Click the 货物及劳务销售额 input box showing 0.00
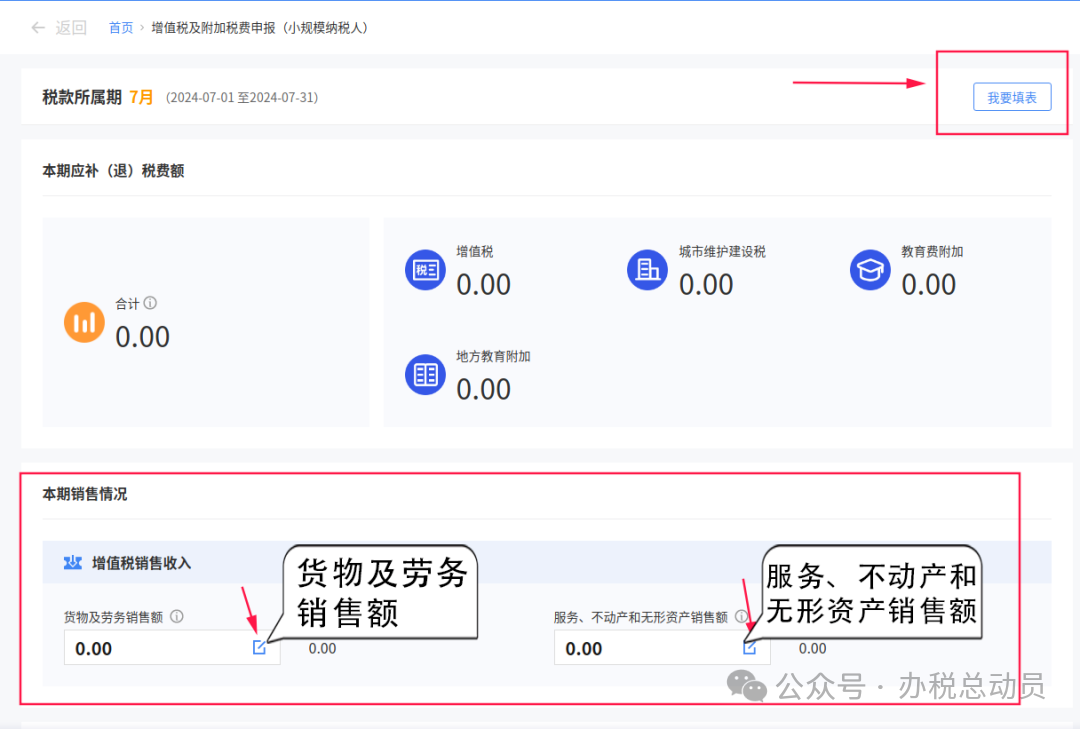The height and width of the screenshot is (729, 1080). pyautogui.click(x=150, y=647)
